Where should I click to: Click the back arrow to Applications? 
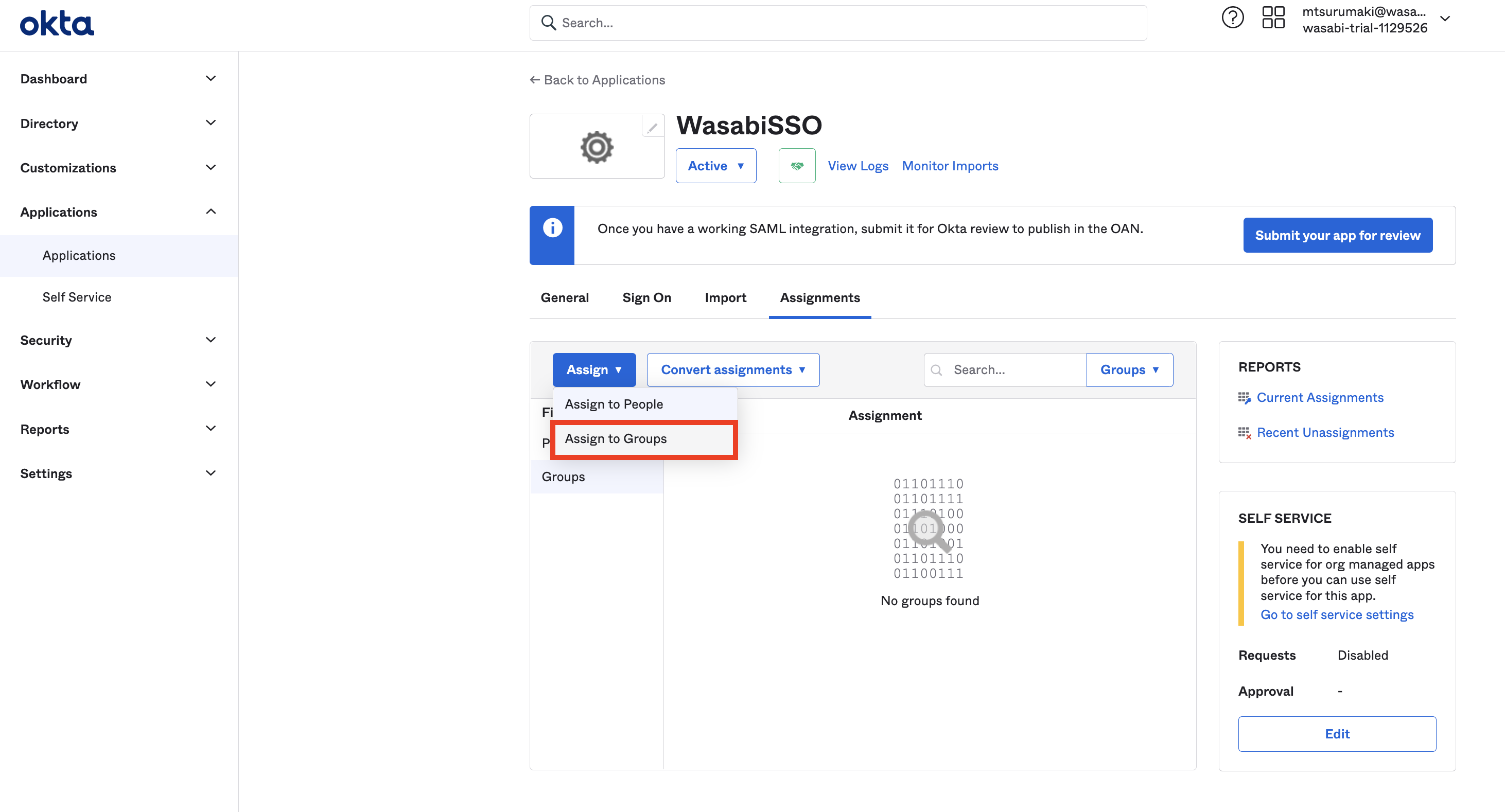click(x=534, y=80)
